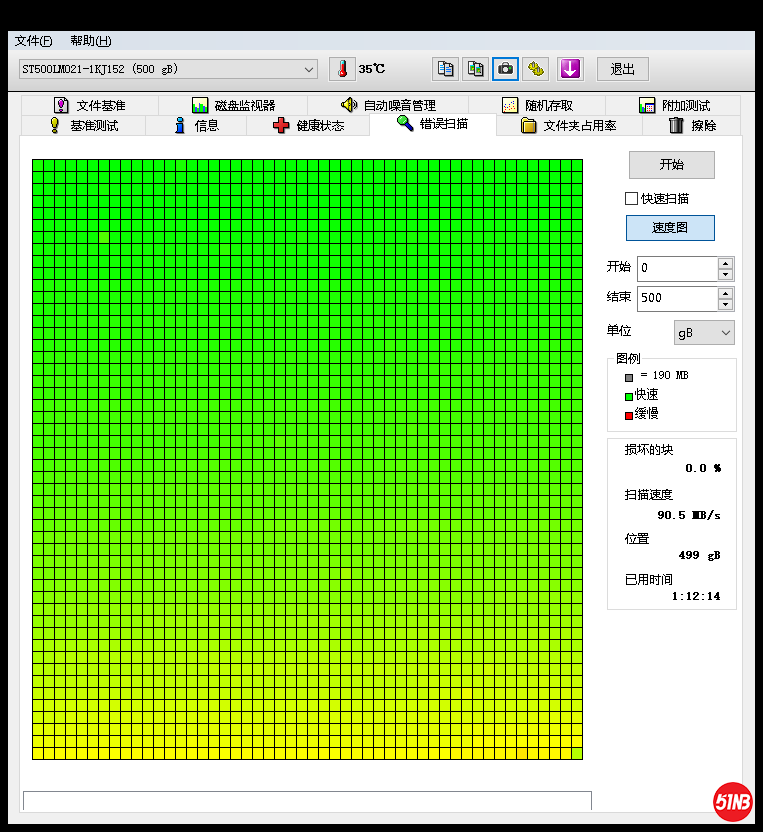763x832 pixels.
Task: Decrease the 结束 end value with down arrow
Action: 726,304
